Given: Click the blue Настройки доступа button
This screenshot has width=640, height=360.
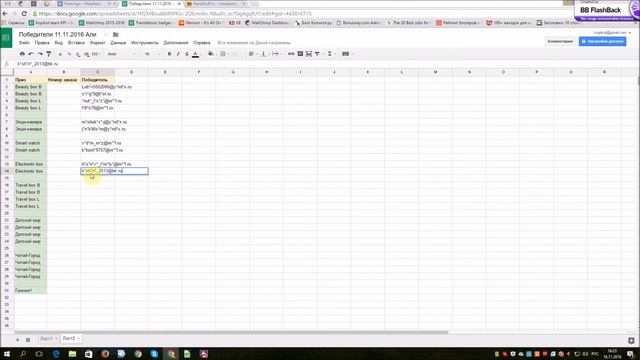Looking at the screenshot, I should pos(602,41).
